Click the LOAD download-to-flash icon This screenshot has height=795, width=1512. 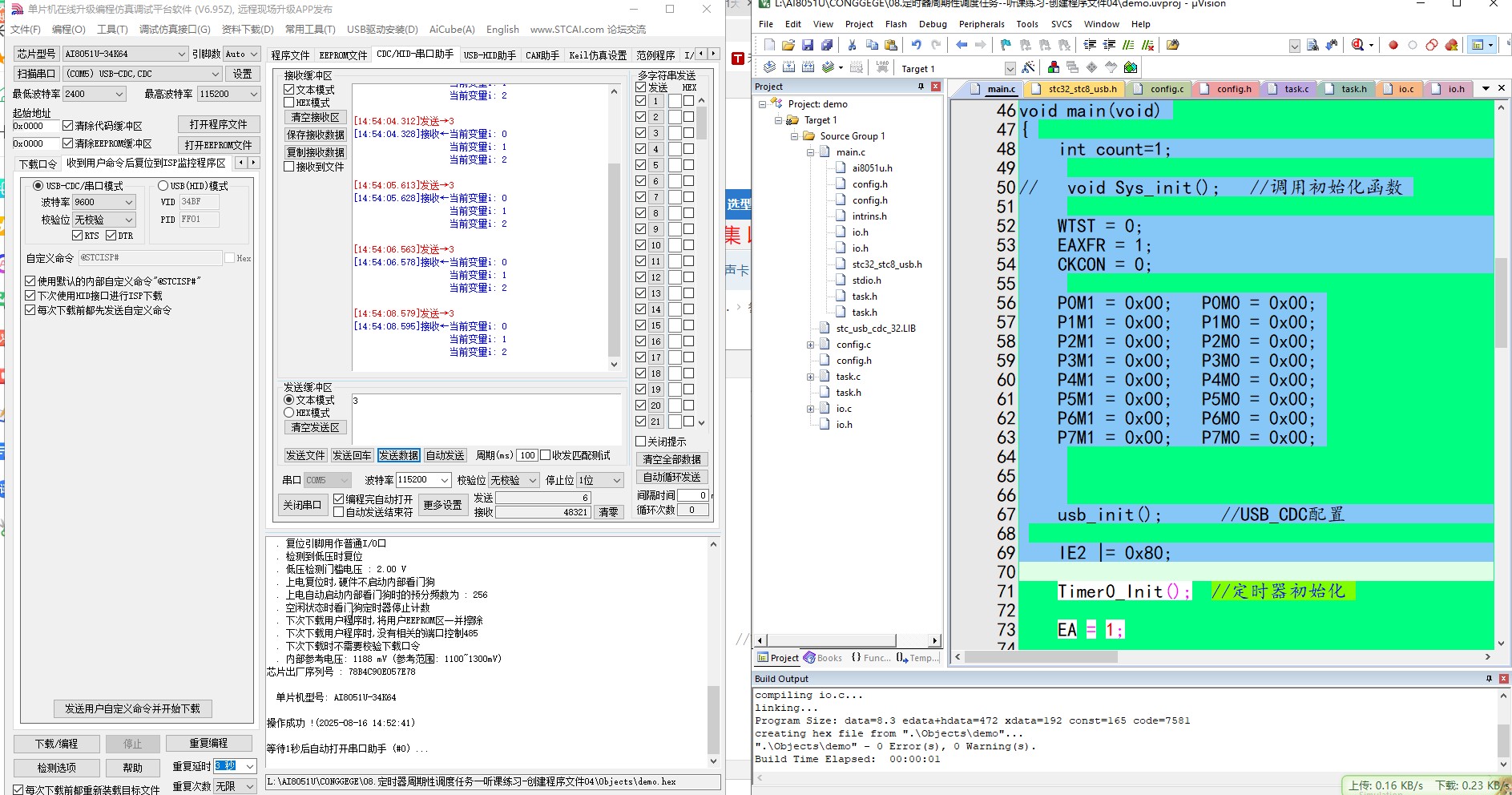[x=882, y=67]
